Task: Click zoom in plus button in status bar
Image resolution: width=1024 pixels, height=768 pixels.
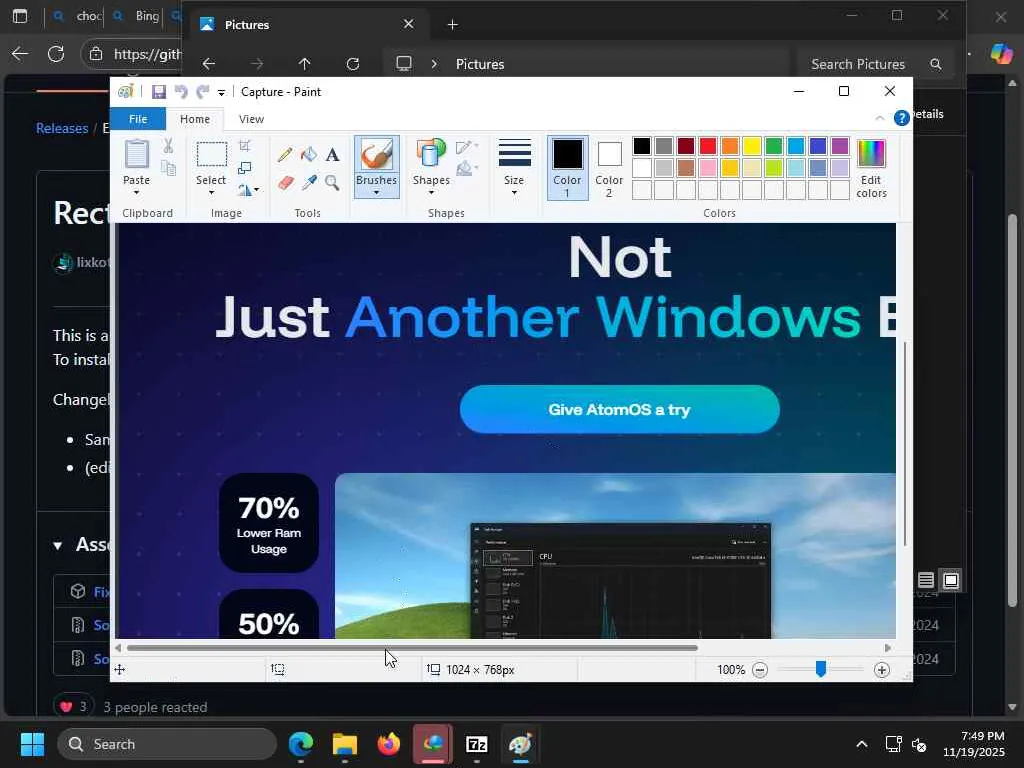Action: [882, 669]
